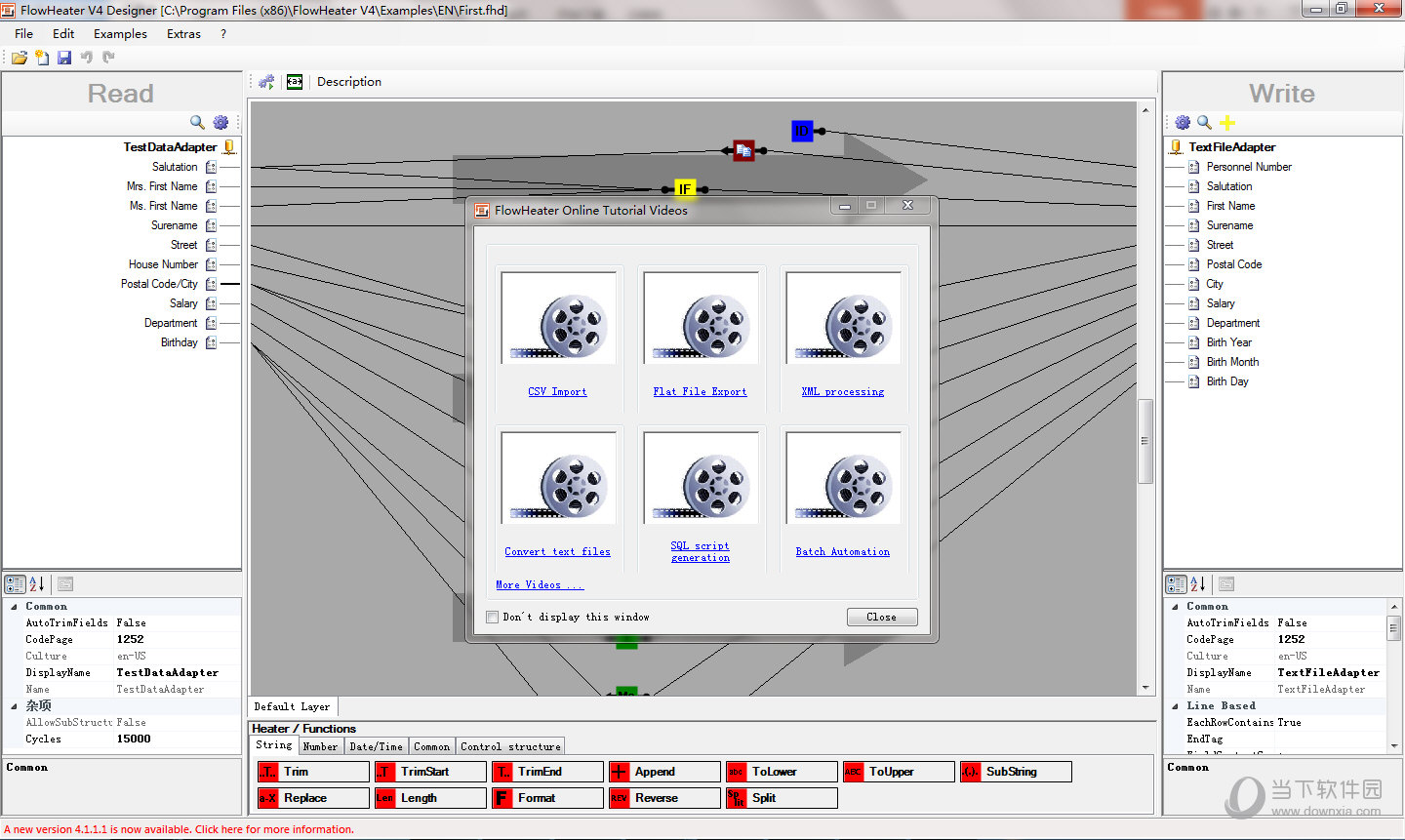Pick the ToUpper string heater
This screenshot has height=840, width=1405.
899,772
